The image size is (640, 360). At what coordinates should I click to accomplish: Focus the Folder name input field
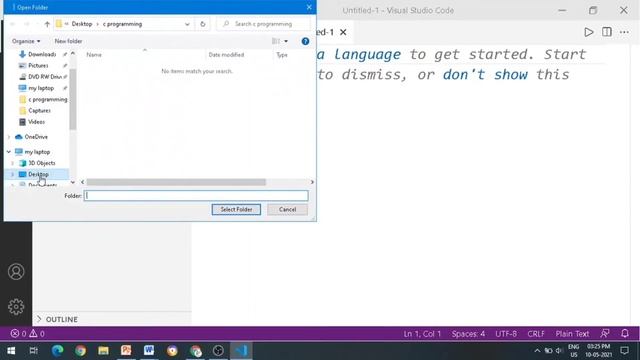tap(196, 196)
